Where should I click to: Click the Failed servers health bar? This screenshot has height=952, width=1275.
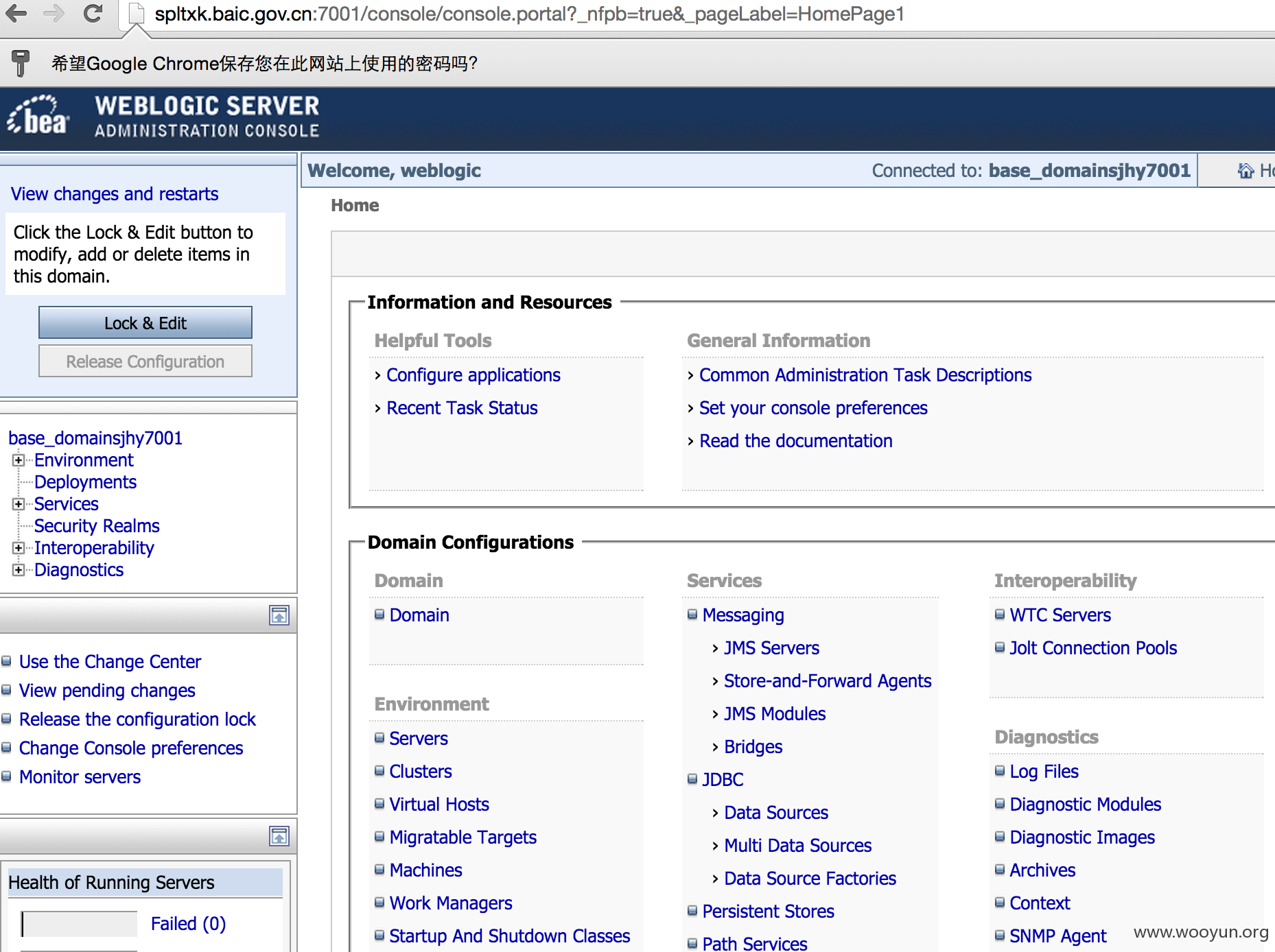[79, 924]
